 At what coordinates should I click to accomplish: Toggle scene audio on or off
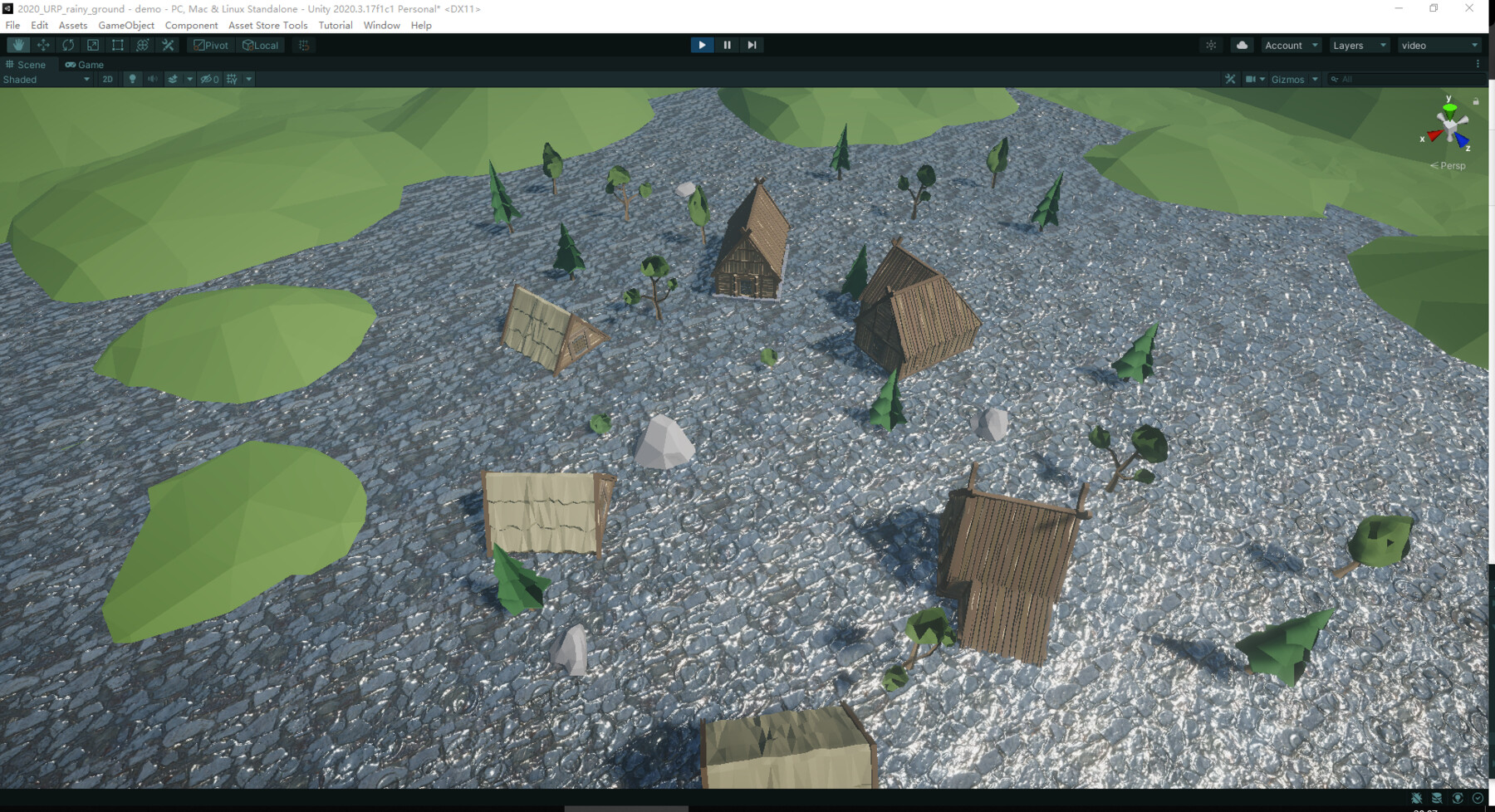coord(152,79)
